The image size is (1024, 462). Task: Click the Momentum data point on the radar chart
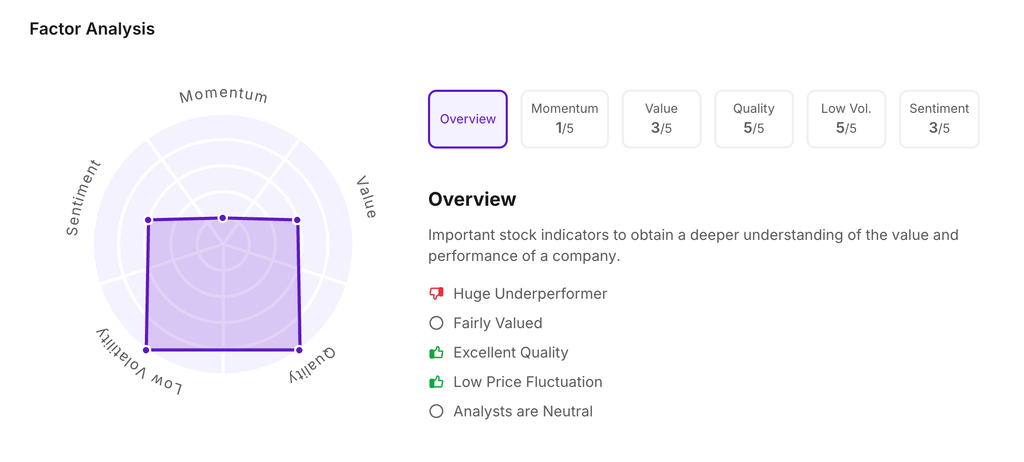click(x=223, y=218)
